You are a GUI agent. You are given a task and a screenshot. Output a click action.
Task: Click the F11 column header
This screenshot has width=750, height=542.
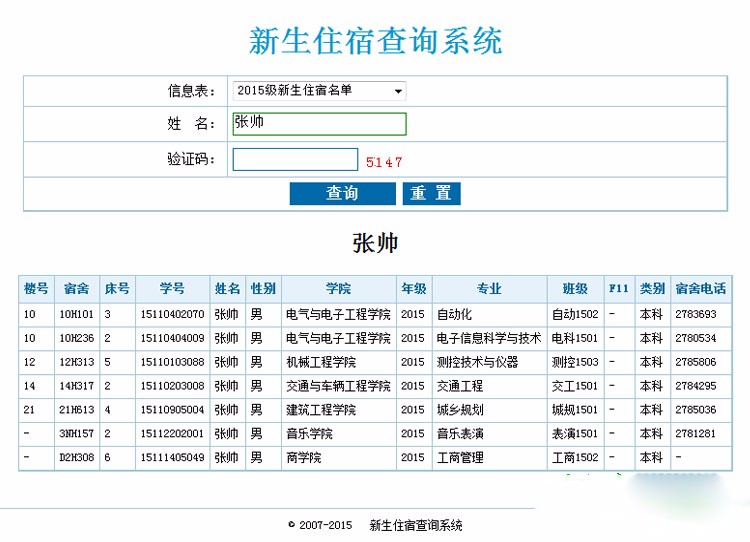618,288
